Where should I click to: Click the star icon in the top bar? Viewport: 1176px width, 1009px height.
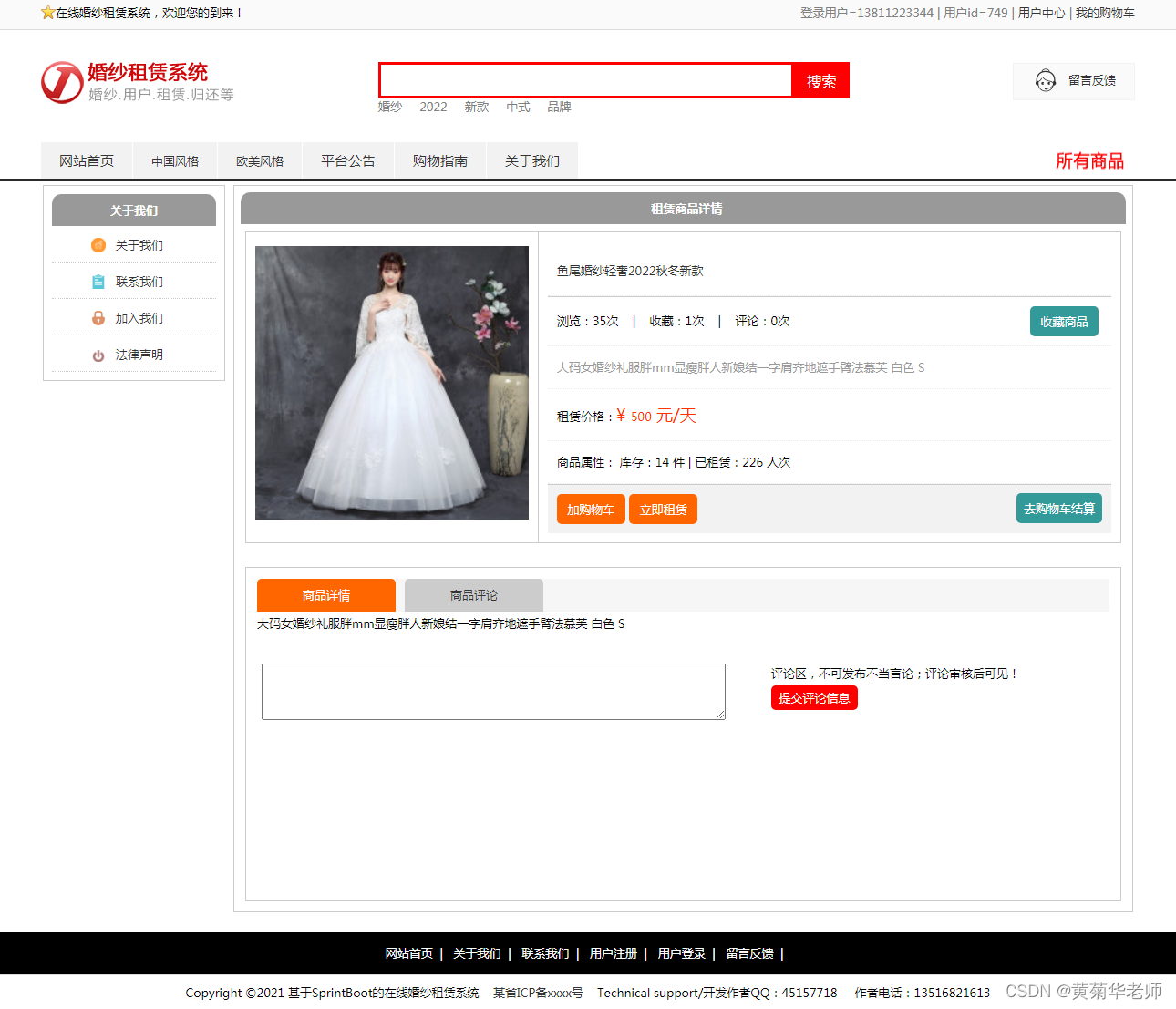point(46,13)
